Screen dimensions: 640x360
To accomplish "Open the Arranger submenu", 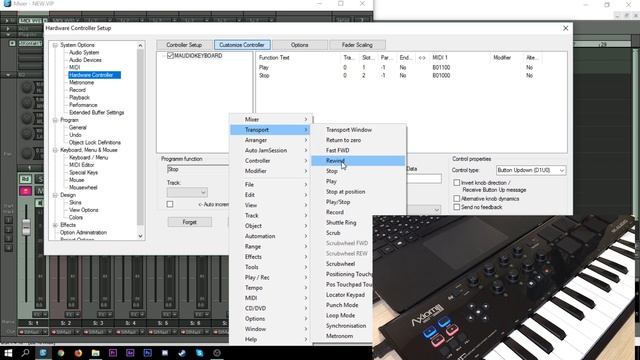I will 270,140.
